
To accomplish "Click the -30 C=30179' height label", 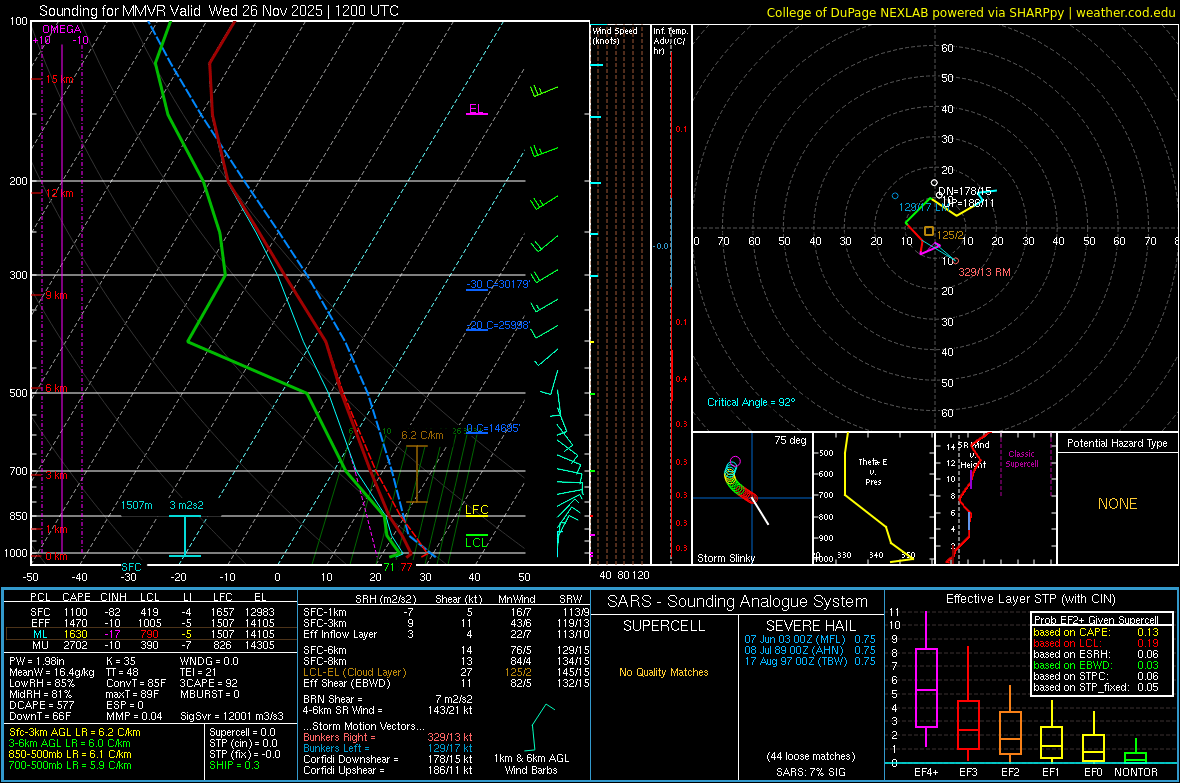I will tap(497, 284).
